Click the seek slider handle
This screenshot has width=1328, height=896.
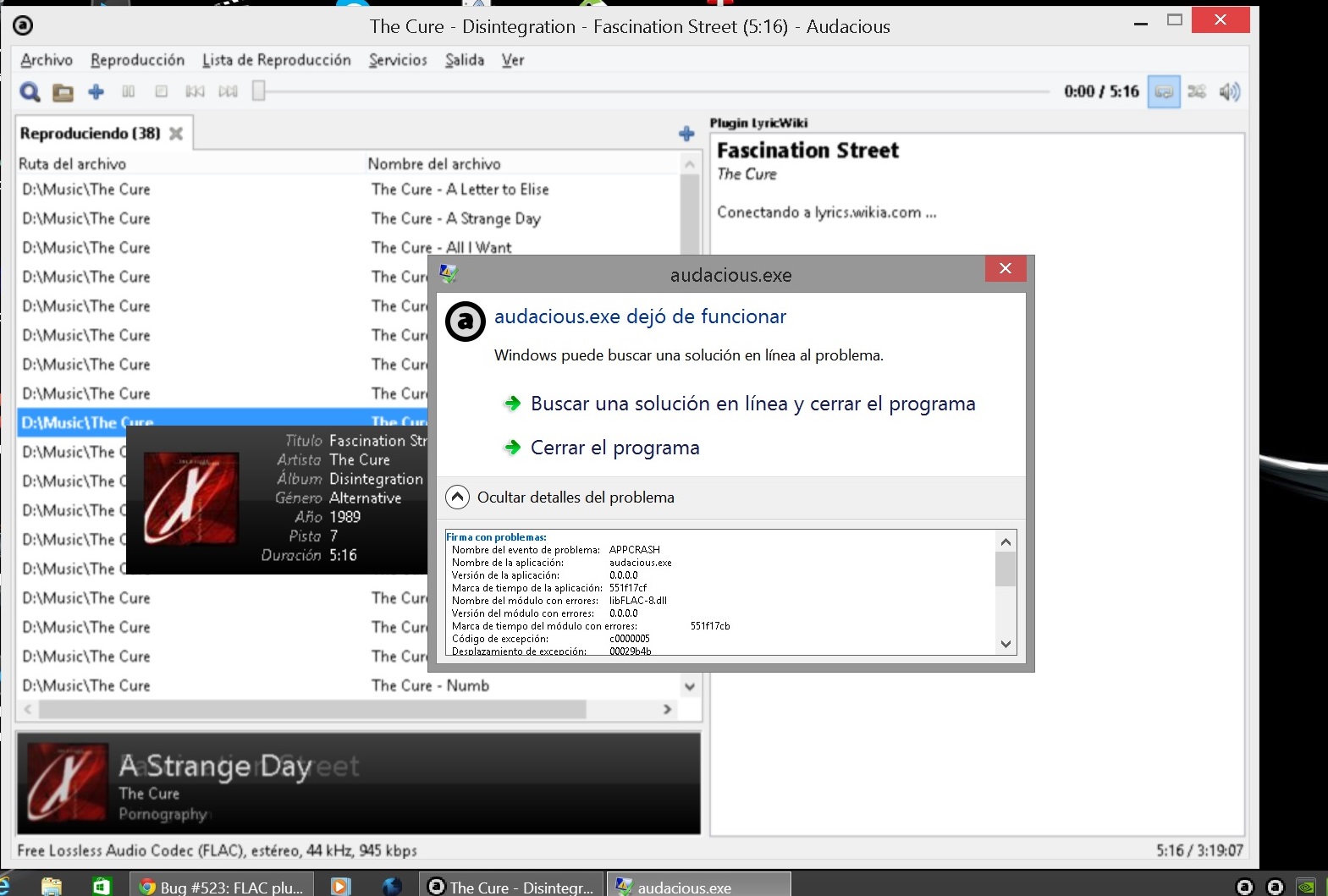pyautogui.click(x=259, y=91)
